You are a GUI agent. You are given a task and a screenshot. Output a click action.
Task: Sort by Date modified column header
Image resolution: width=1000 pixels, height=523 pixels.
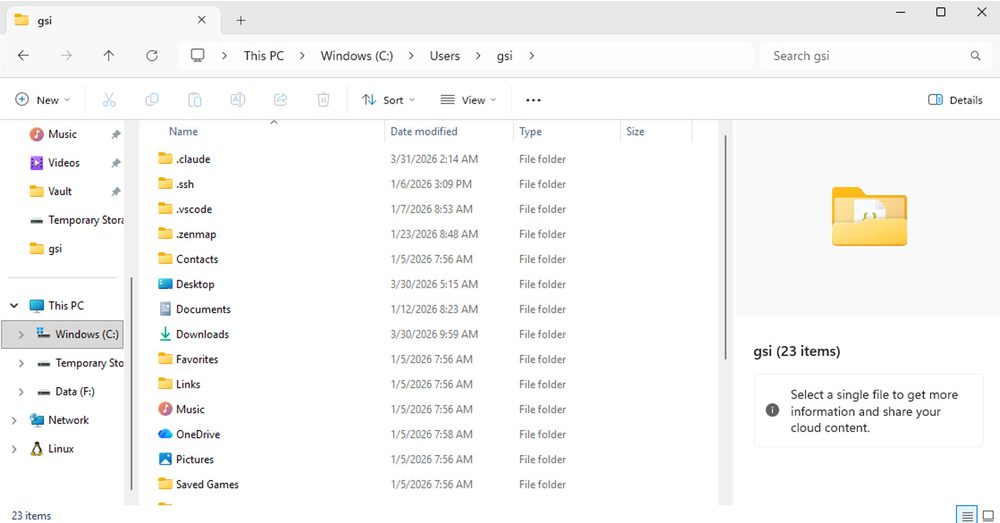[x=424, y=132]
